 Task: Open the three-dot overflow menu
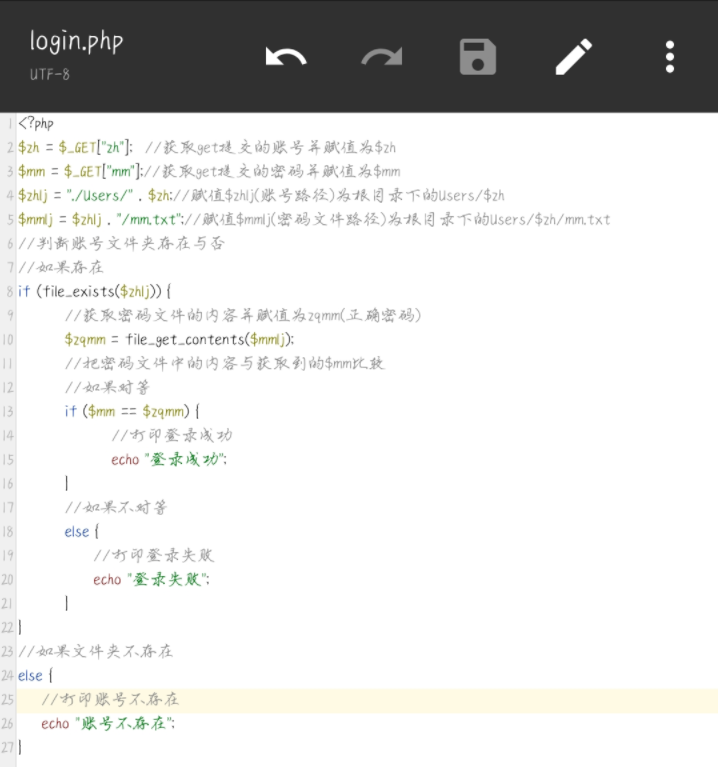coord(670,57)
